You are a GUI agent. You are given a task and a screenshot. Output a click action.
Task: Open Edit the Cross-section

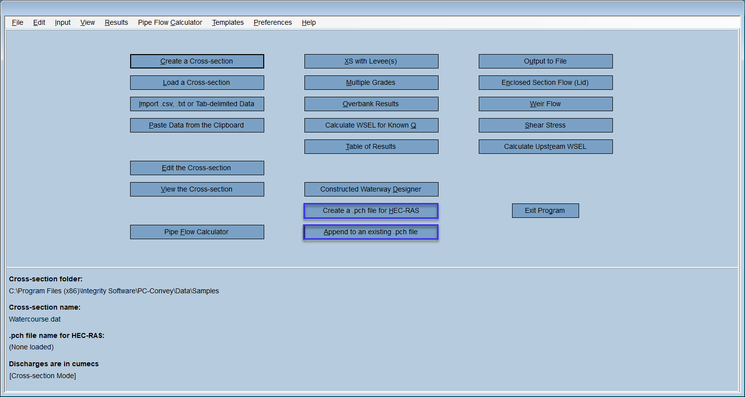[x=197, y=168]
